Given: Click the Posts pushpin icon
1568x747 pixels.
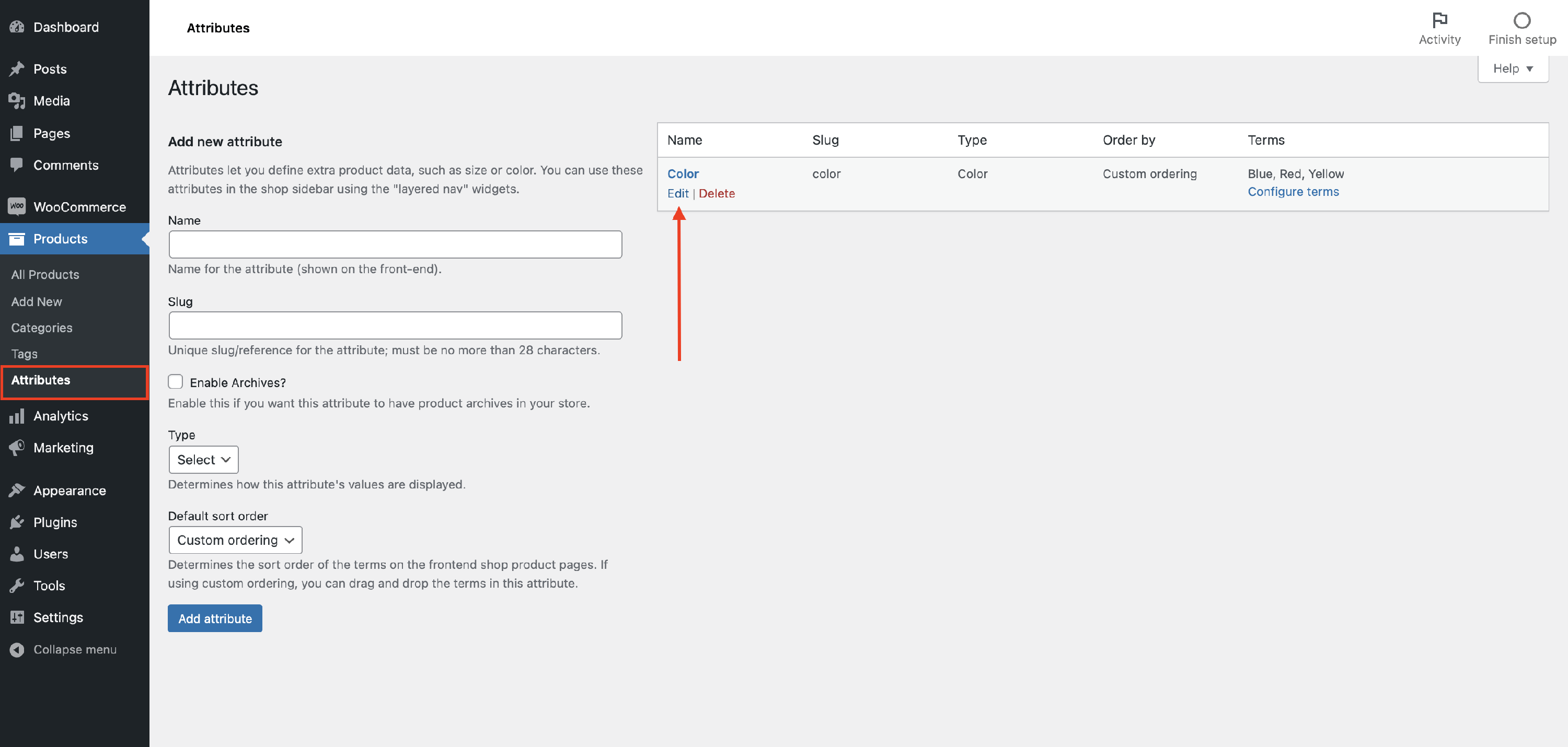Looking at the screenshot, I should (x=17, y=69).
